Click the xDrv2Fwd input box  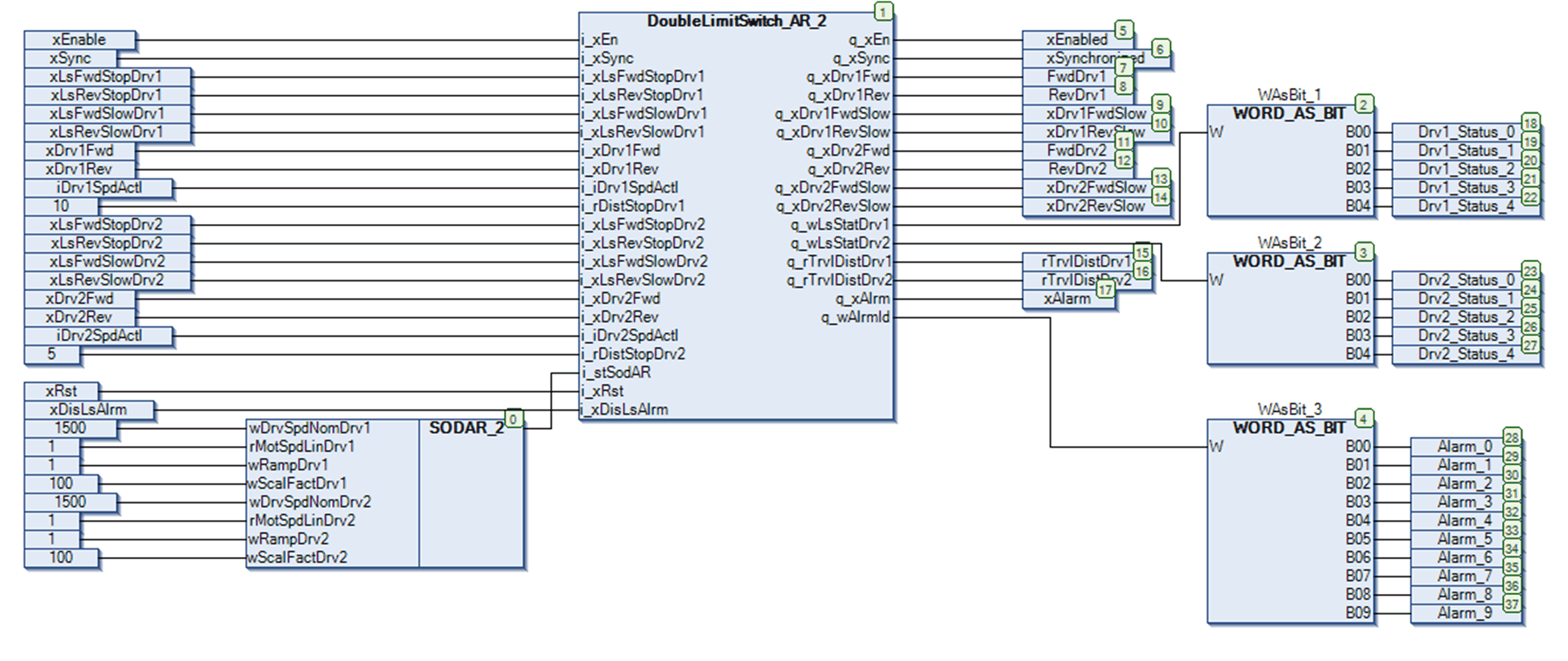click(x=80, y=298)
